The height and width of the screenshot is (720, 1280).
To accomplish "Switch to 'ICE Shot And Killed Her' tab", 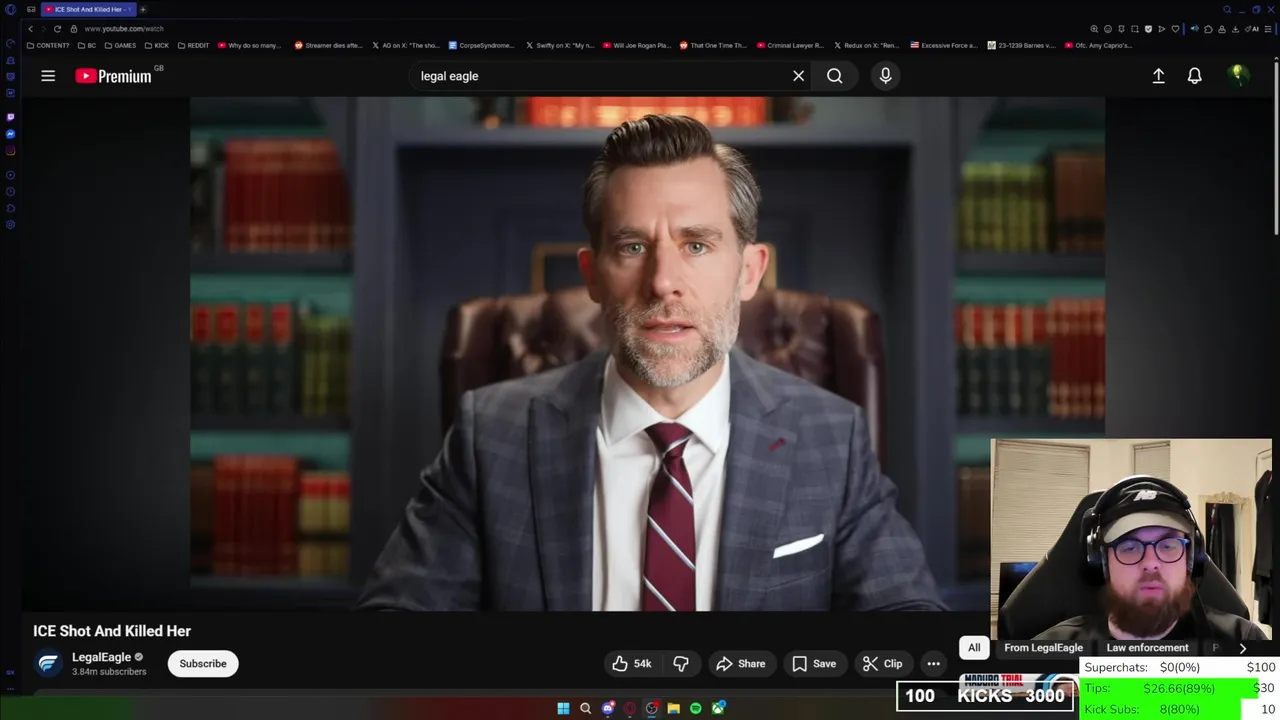I will [87, 9].
